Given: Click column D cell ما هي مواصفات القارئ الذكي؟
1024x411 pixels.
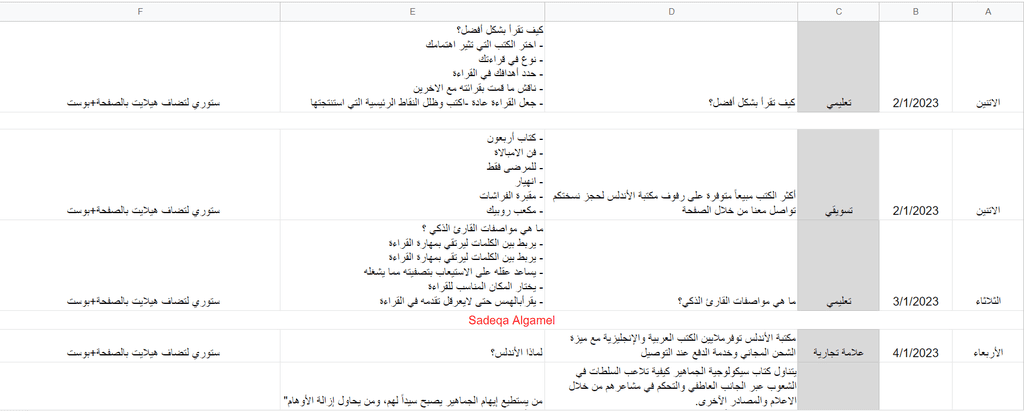Looking at the screenshot, I should pos(671,265).
